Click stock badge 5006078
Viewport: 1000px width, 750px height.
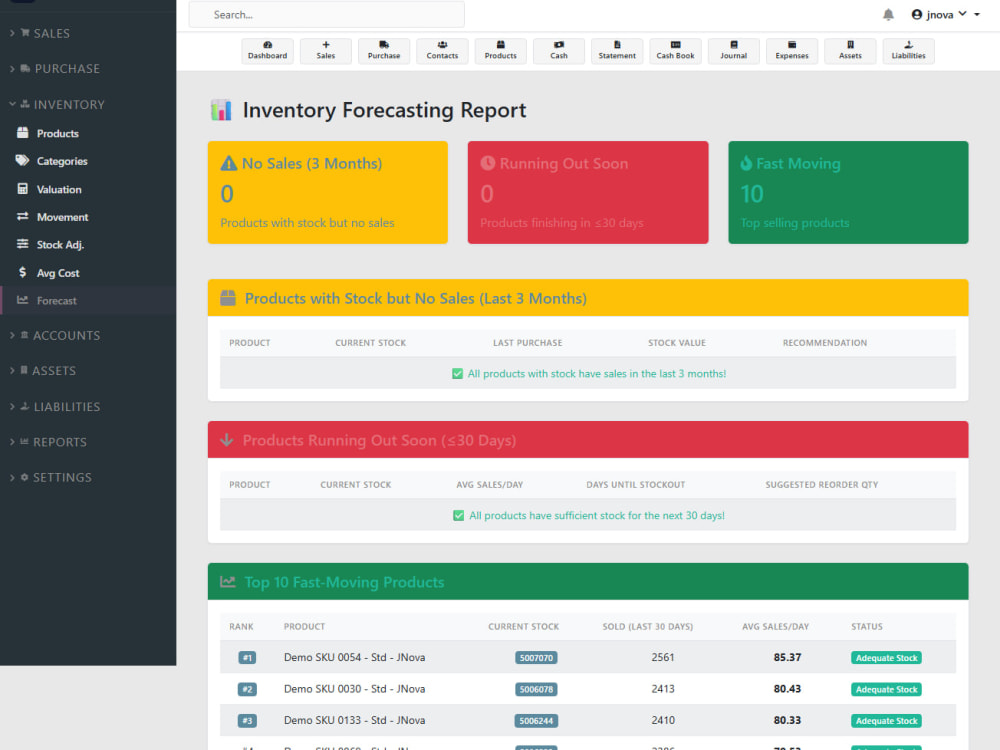coord(536,689)
